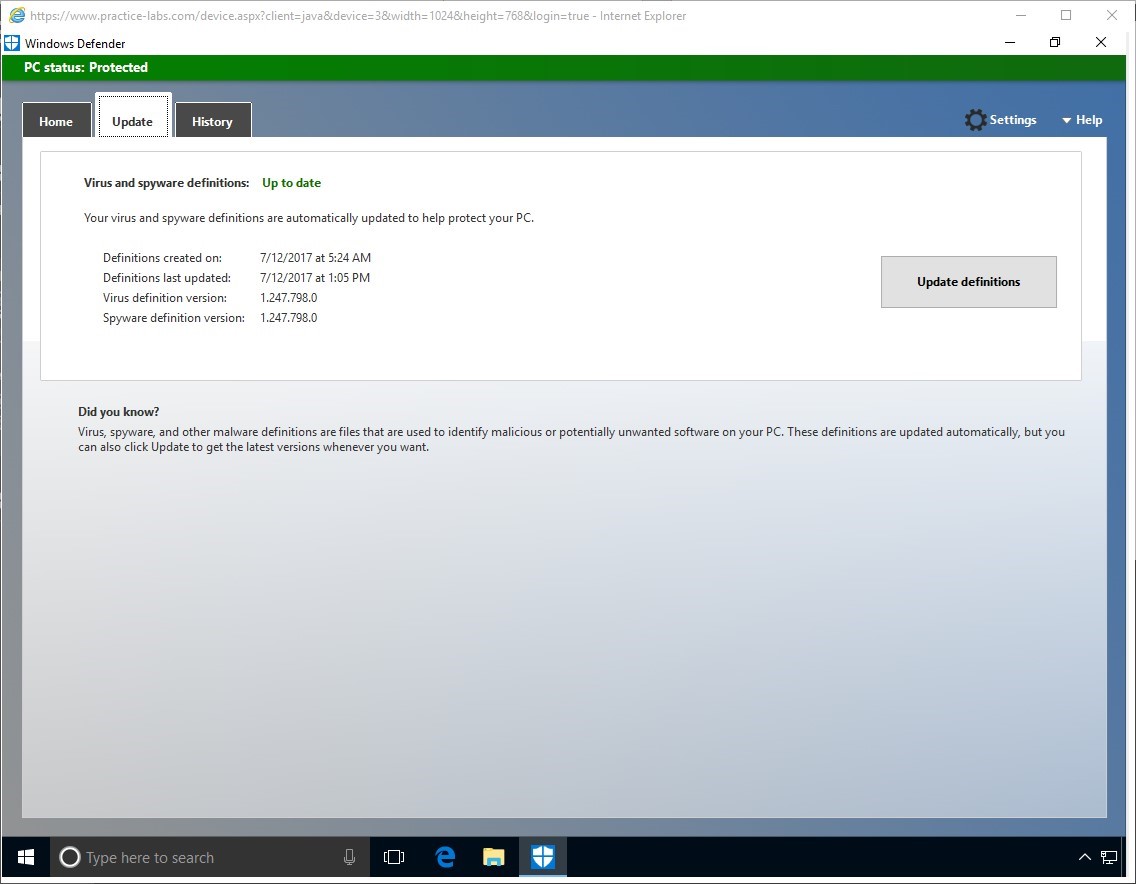Minimize the Windows Defender window
The image size is (1136, 884).
coord(1010,42)
